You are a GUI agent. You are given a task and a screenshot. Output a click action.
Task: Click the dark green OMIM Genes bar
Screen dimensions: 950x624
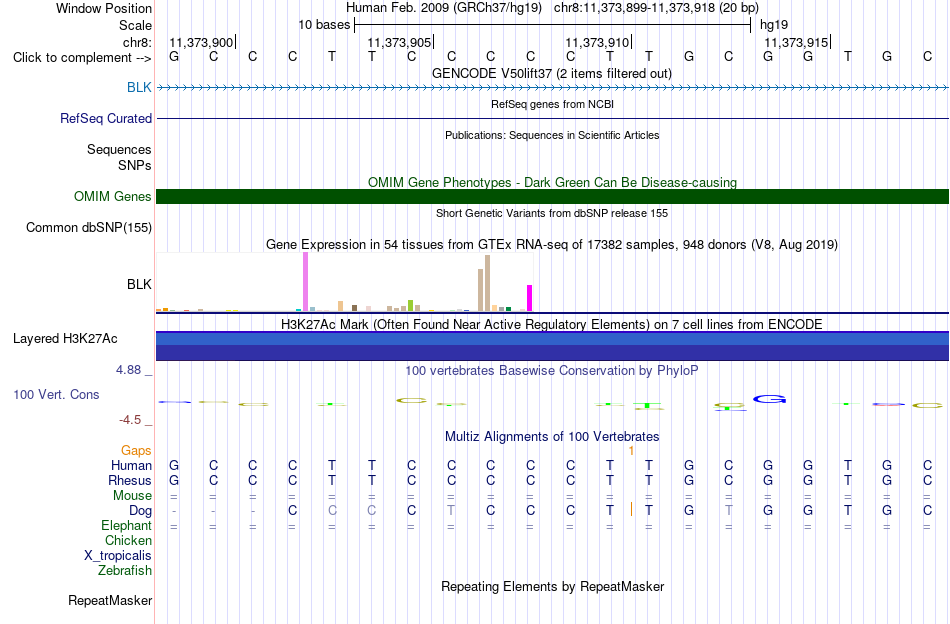553,196
